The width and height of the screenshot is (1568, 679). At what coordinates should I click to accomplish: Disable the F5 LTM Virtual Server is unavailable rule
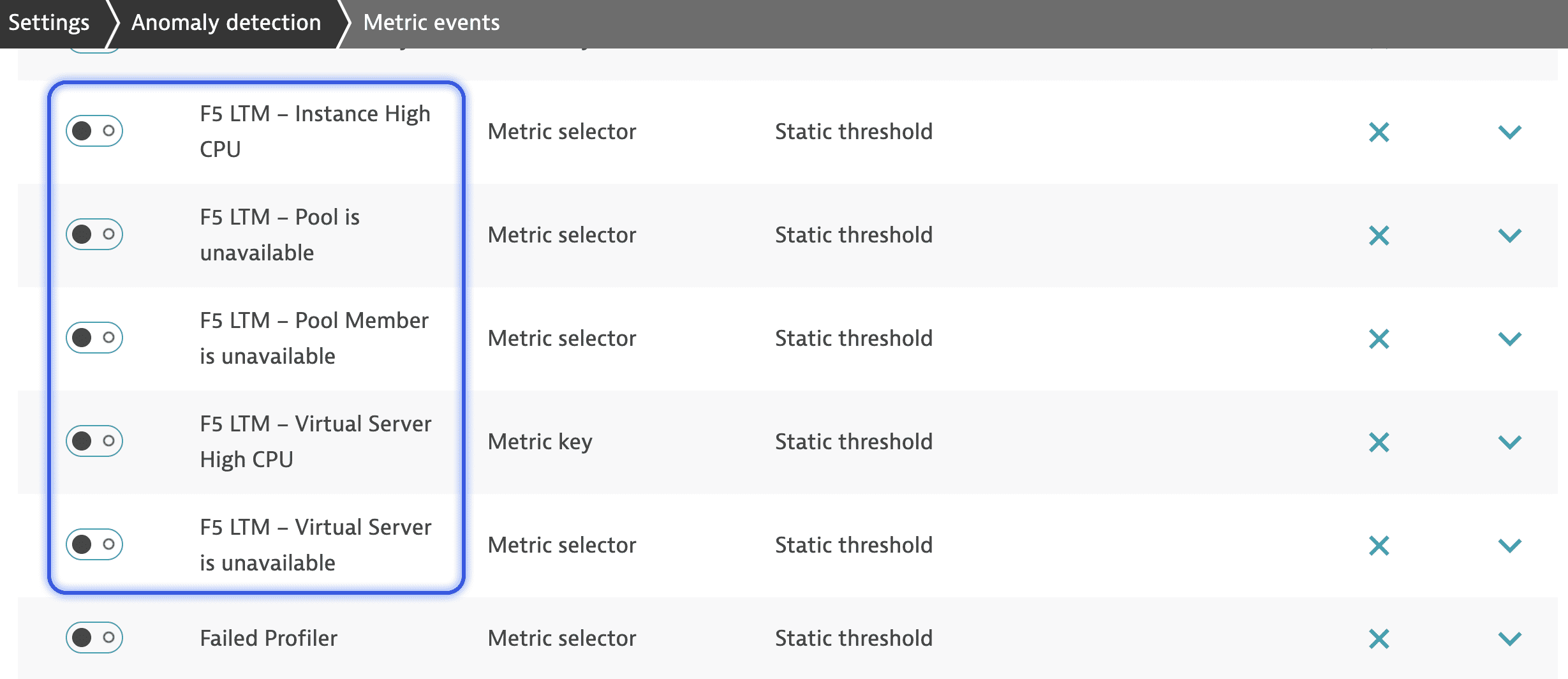[94, 544]
